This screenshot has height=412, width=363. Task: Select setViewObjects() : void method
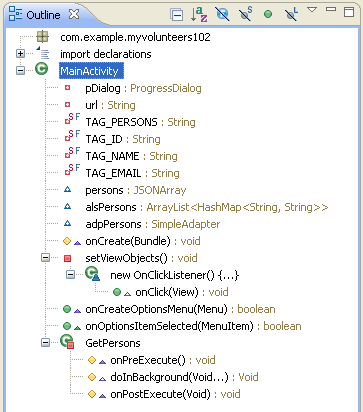click(x=141, y=258)
